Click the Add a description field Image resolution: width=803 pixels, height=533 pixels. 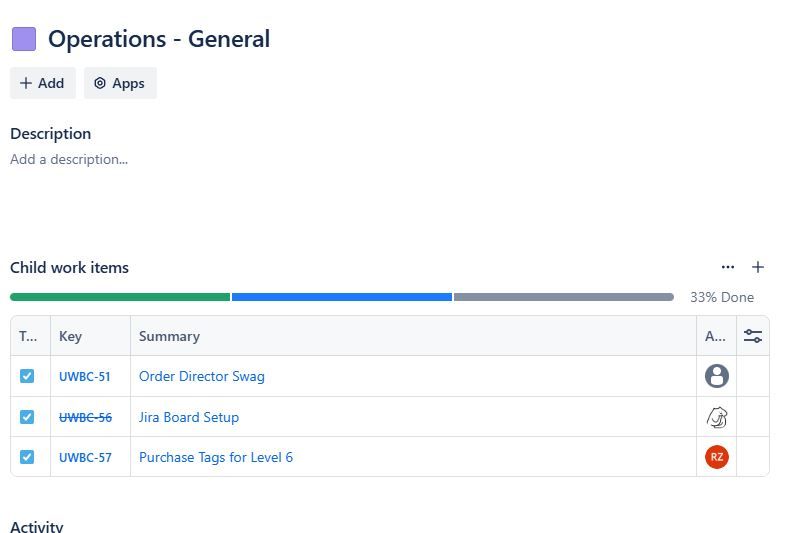(69, 159)
